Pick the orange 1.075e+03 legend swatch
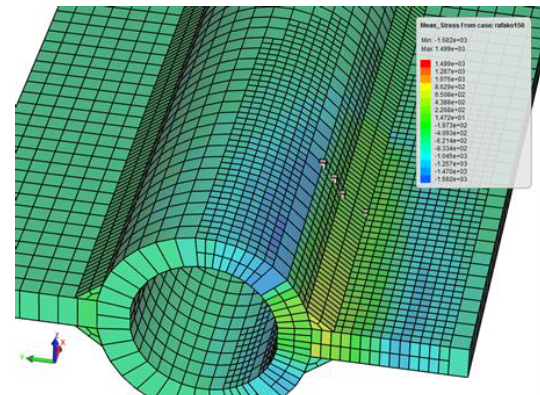This screenshot has width=540, height=395. tap(426, 79)
